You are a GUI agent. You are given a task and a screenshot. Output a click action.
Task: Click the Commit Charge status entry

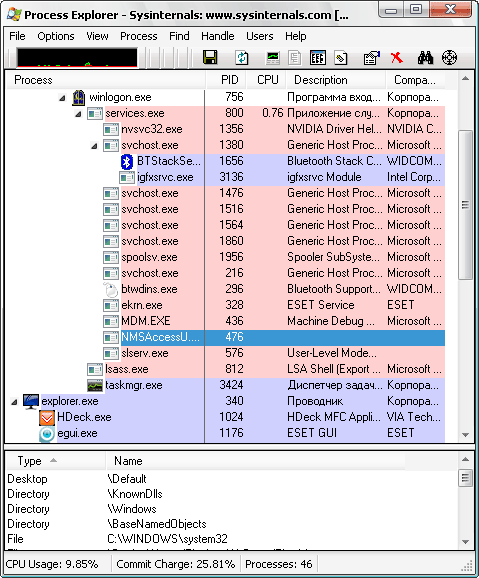pyautogui.click(x=176, y=564)
